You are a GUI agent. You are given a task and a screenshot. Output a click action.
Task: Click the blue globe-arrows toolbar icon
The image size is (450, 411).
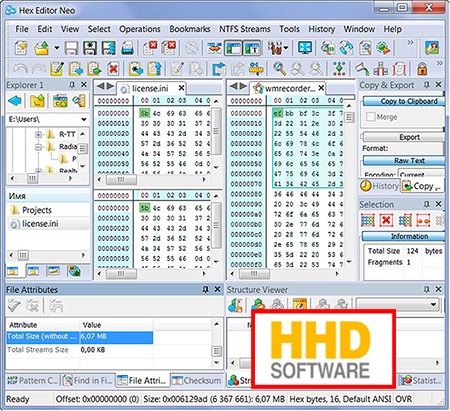click(347, 48)
